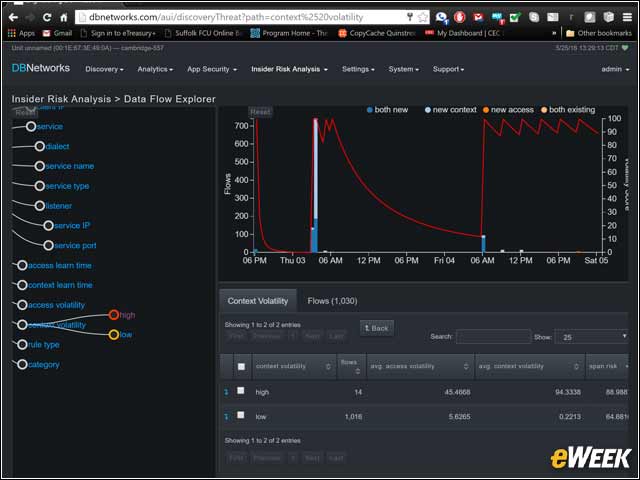The image size is (640, 480).
Task: Expand the service name node
Action: pyautogui.click(x=40, y=166)
